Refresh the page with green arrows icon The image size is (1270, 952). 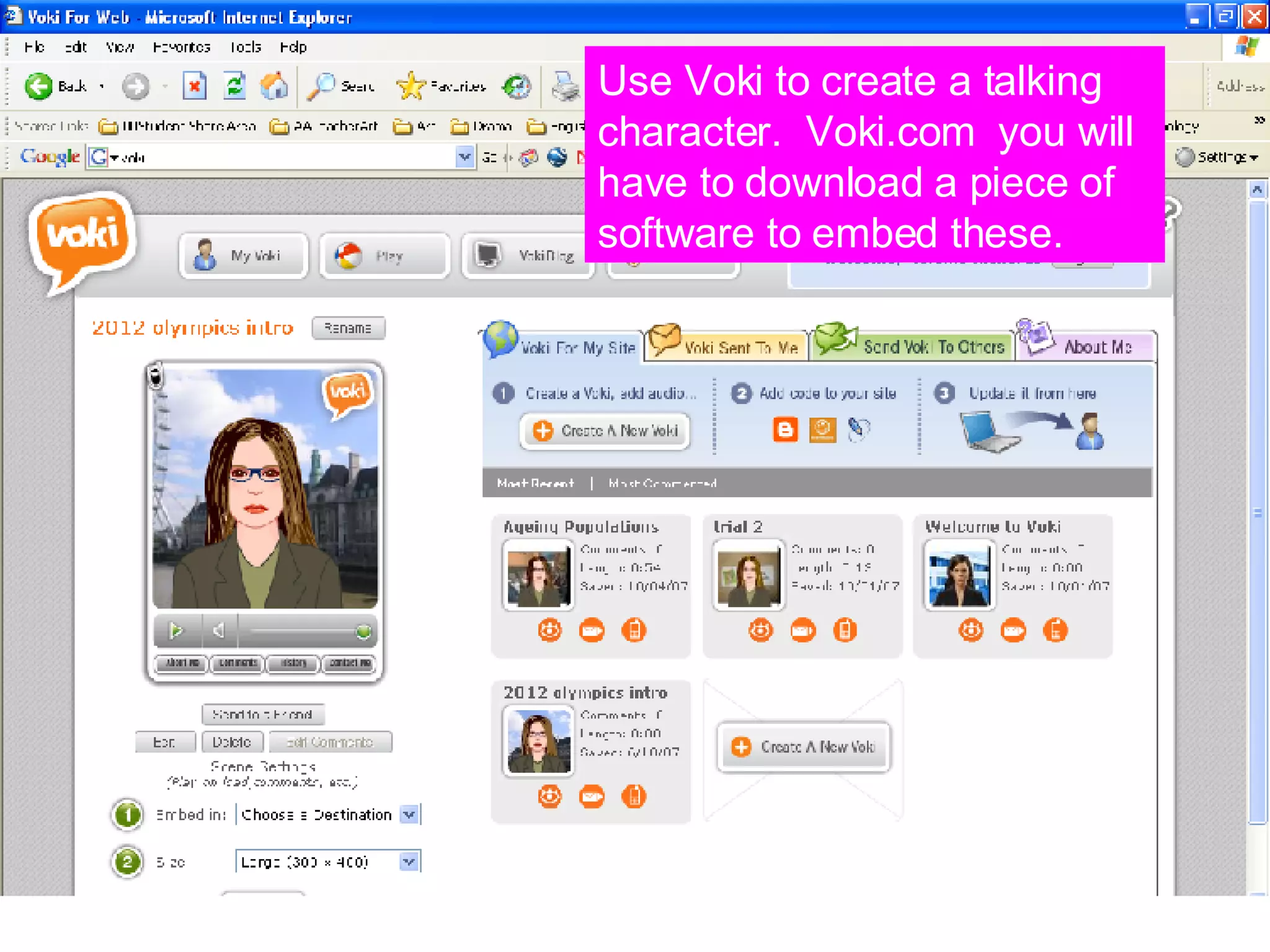pyautogui.click(x=234, y=86)
